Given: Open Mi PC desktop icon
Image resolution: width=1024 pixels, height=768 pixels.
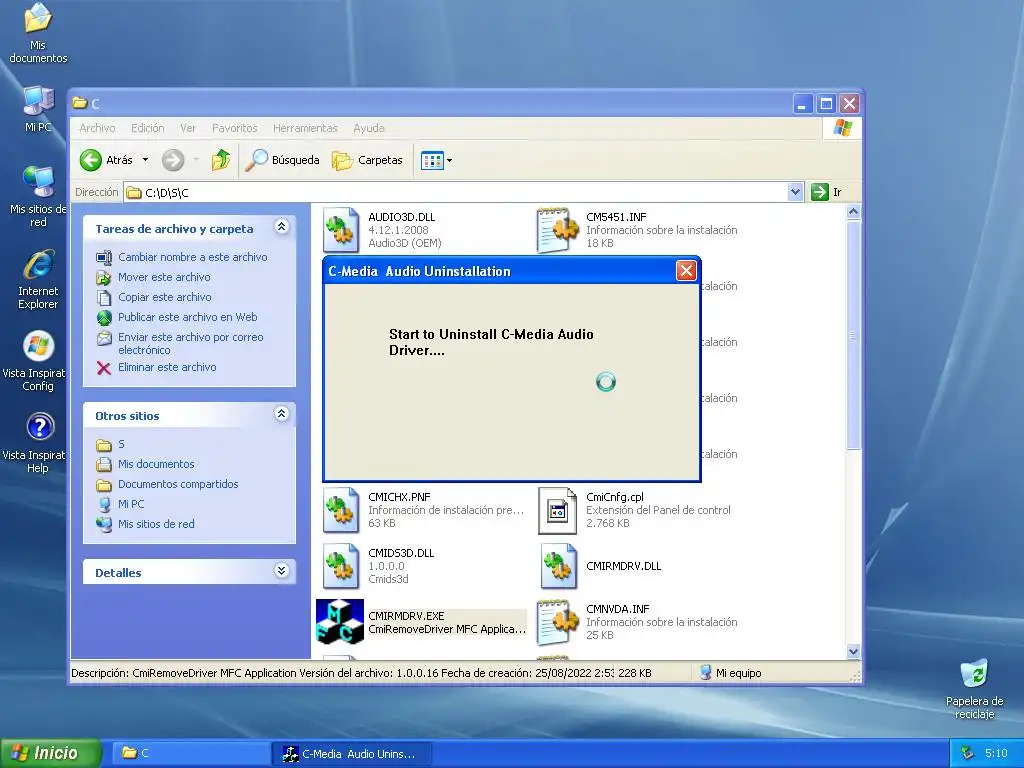Looking at the screenshot, I should (38, 109).
